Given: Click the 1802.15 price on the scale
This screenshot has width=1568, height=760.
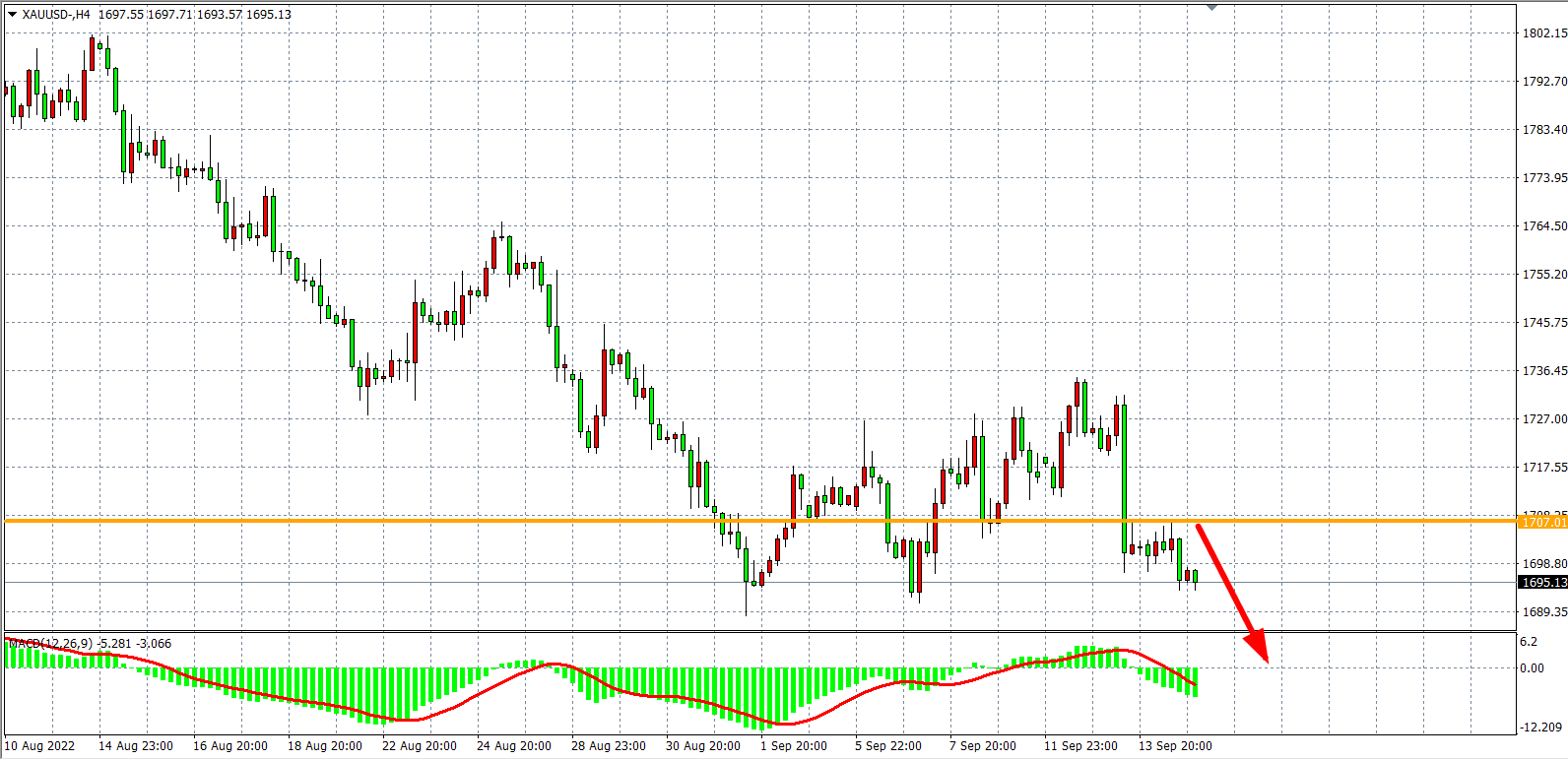Looking at the screenshot, I should [x=1544, y=33].
